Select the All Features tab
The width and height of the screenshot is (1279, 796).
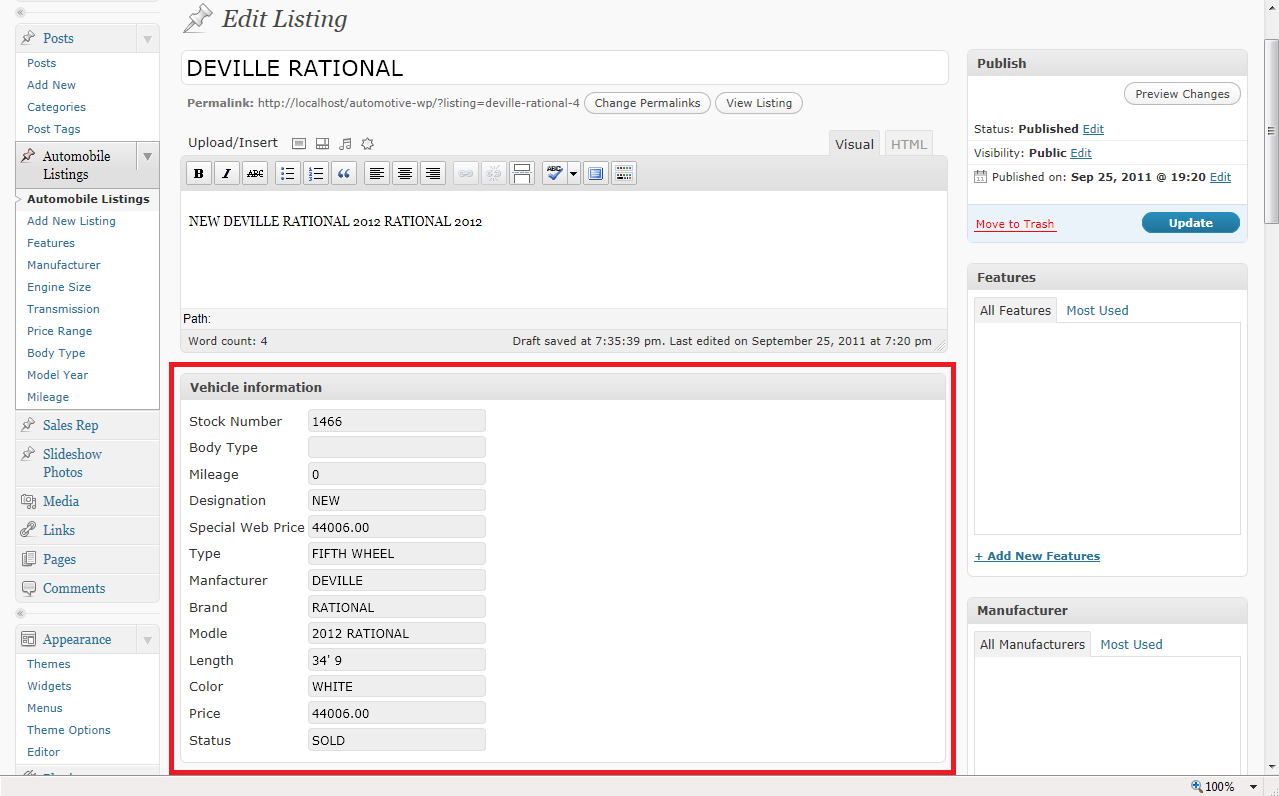[x=1015, y=310]
